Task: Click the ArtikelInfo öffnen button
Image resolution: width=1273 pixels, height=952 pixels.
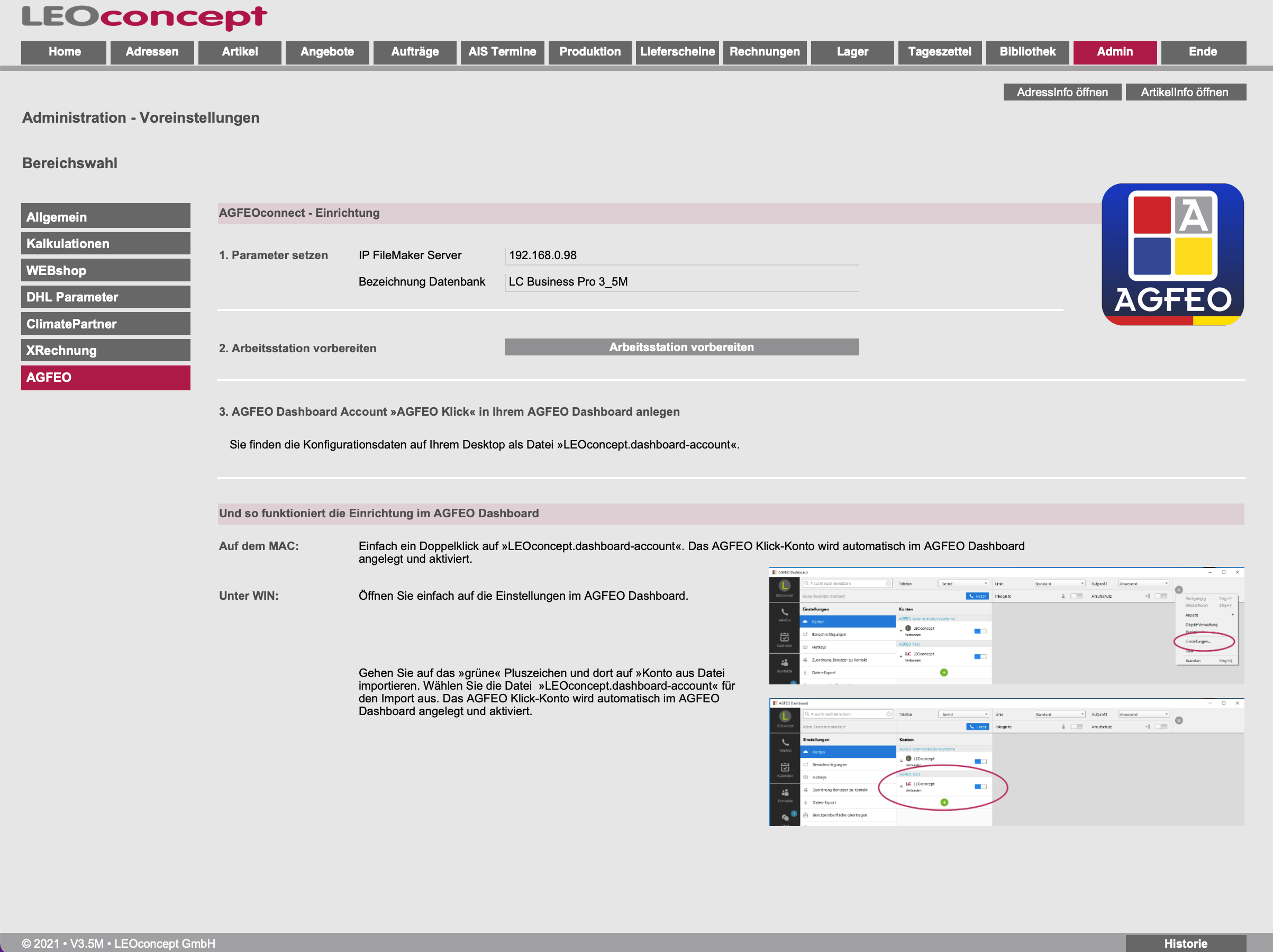Action: (1186, 92)
